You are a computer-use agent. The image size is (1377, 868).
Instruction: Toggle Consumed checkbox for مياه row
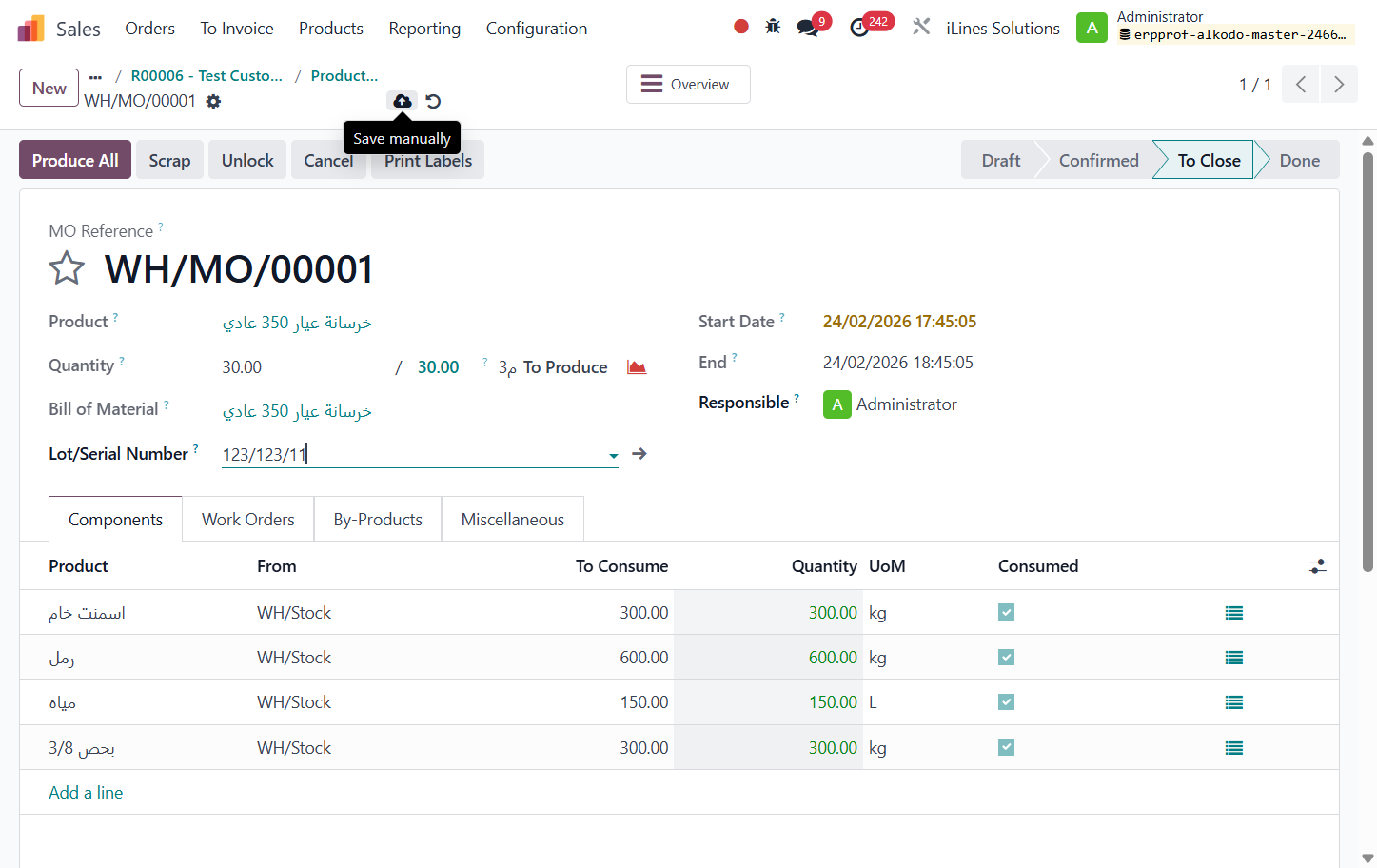(x=1006, y=701)
